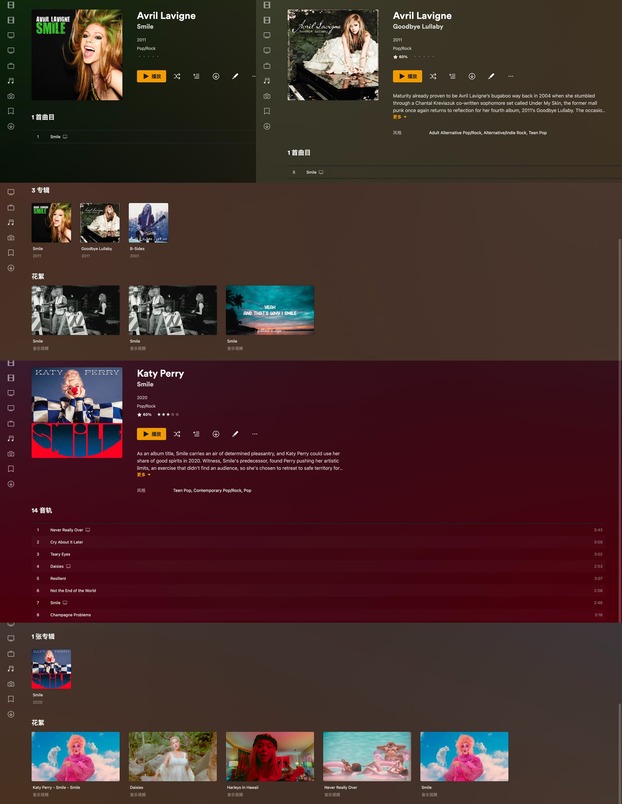Open the Teen Pop, Contemporary Pop/Rock, Pop genre text
Image resolution: width=622 pixels, height=804 pixels.
[x=212, y=491]
